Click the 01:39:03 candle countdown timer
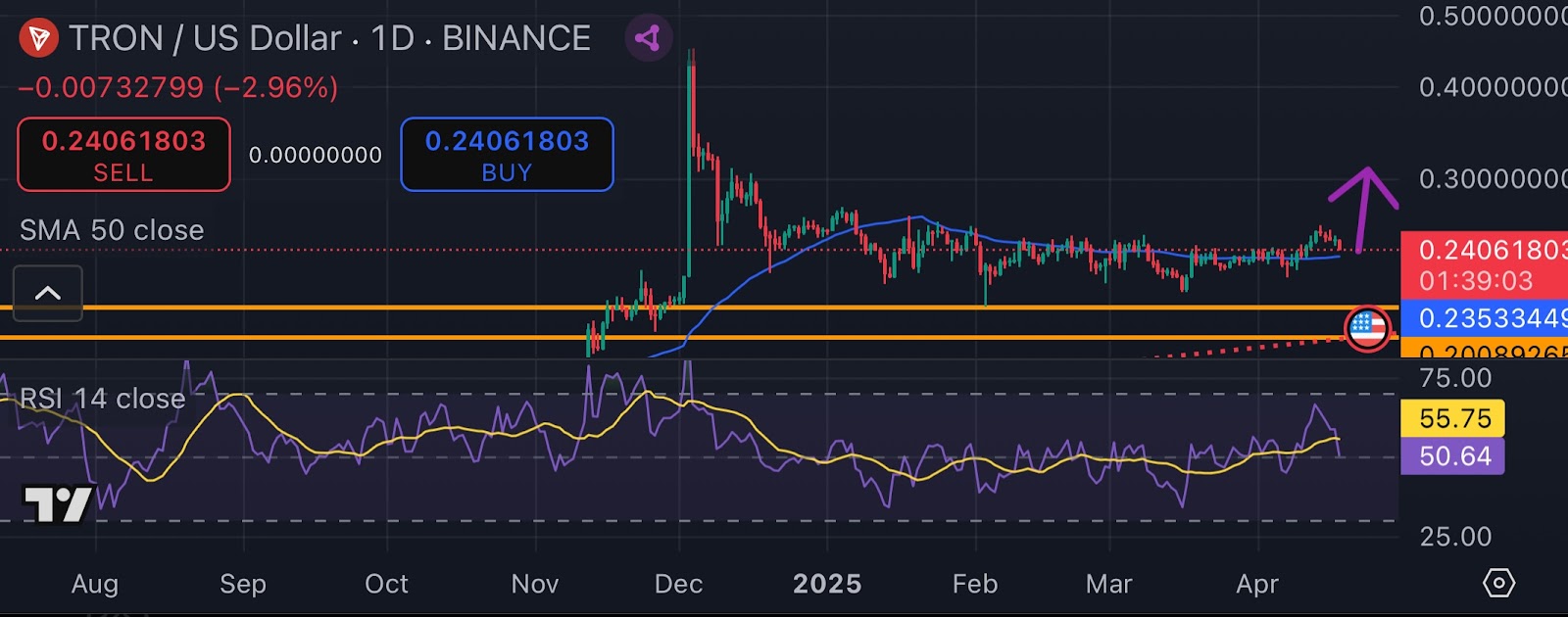 [x=1476, y=281]
